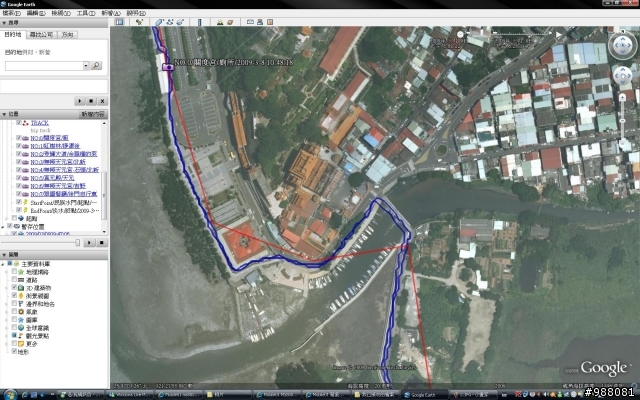Viewport: 640px width, 400px height.
Task: Open the 新增(A) menu
Action: tap(111, 13)
